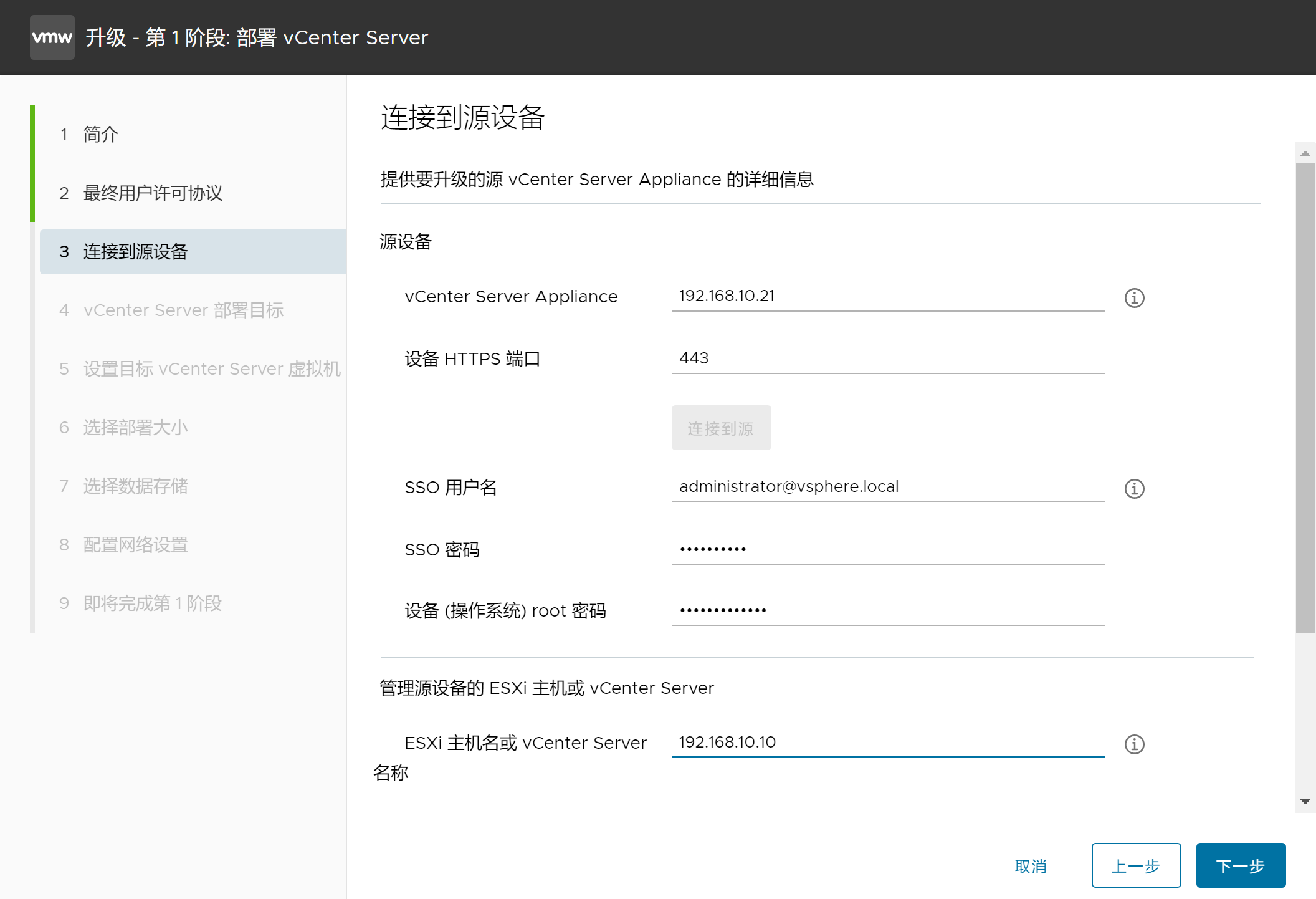
Task: Click the scrollbar up arrow
Action: pos(1305,153)
